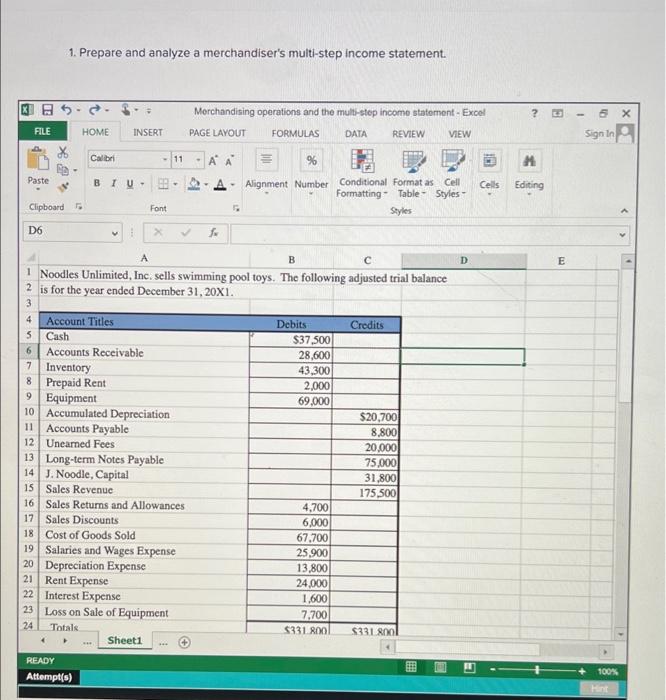Click the Paste clipboard icon
The image size is (666, 700).
coord(38,159)
